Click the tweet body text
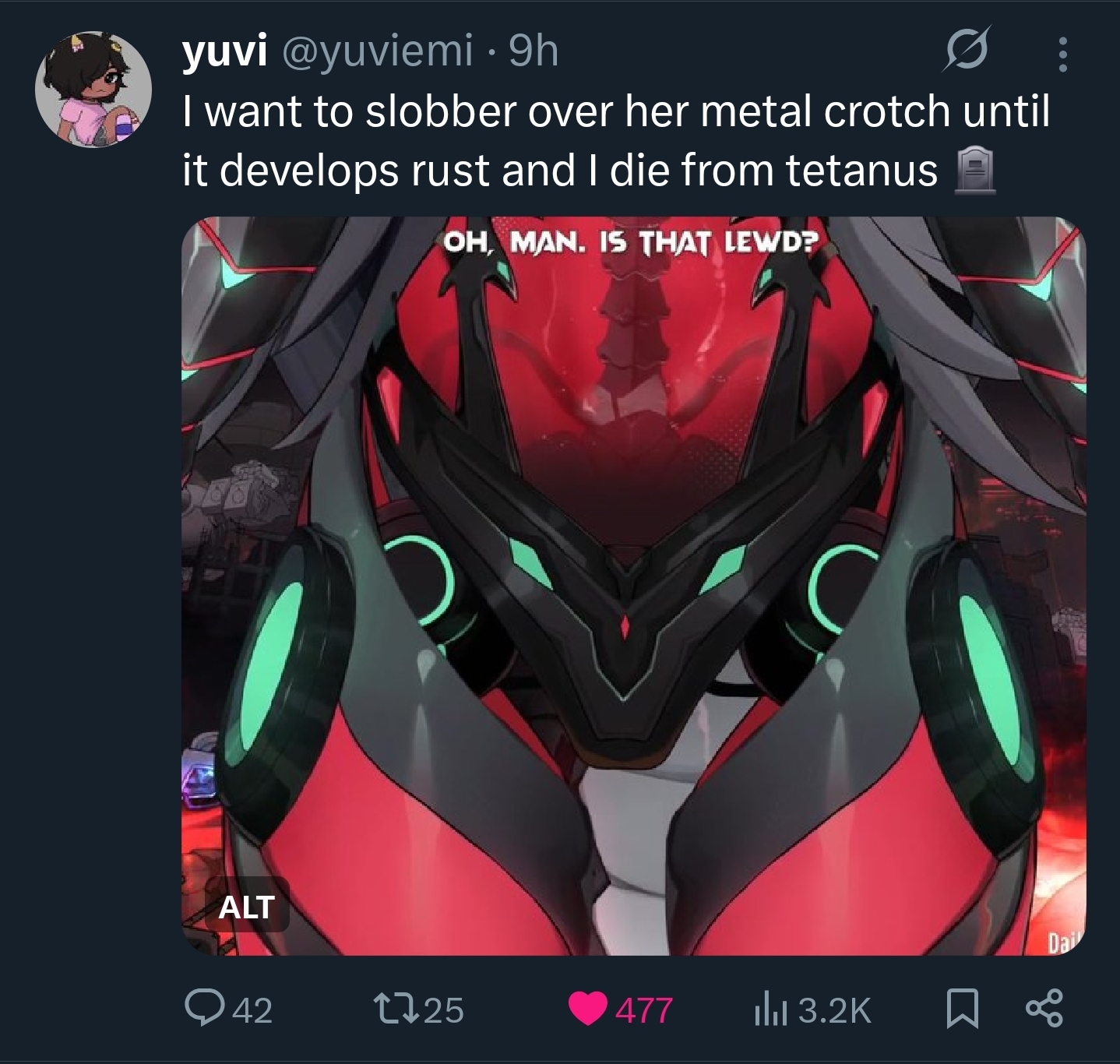This screenshot has height=1064, width=1120. (x=615, y=140)
